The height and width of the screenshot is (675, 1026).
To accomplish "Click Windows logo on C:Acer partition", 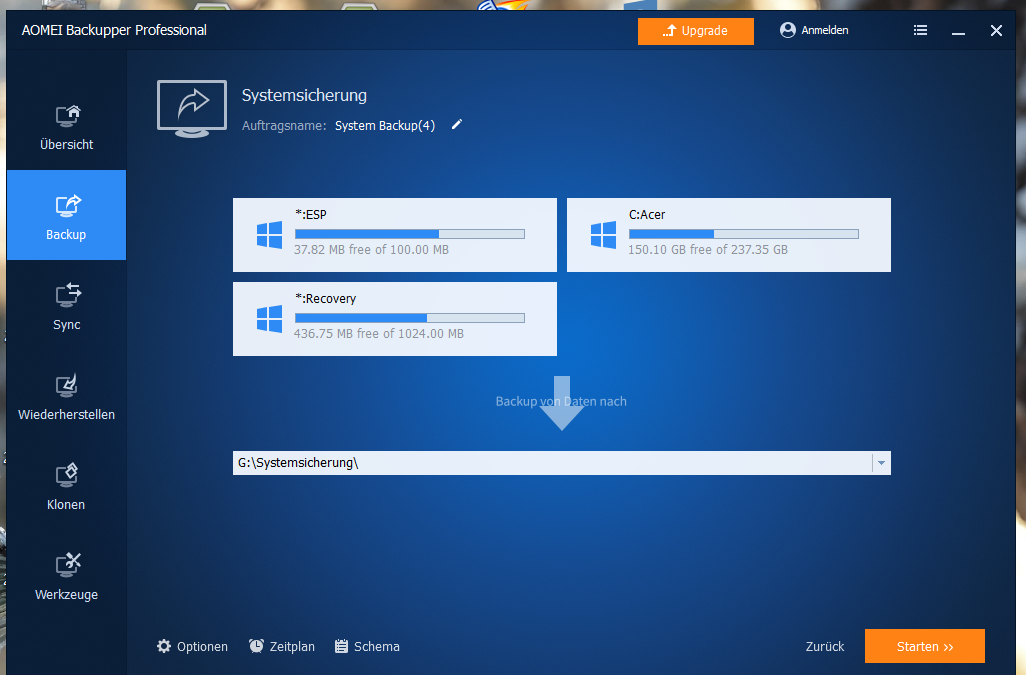I will point(603,235).
